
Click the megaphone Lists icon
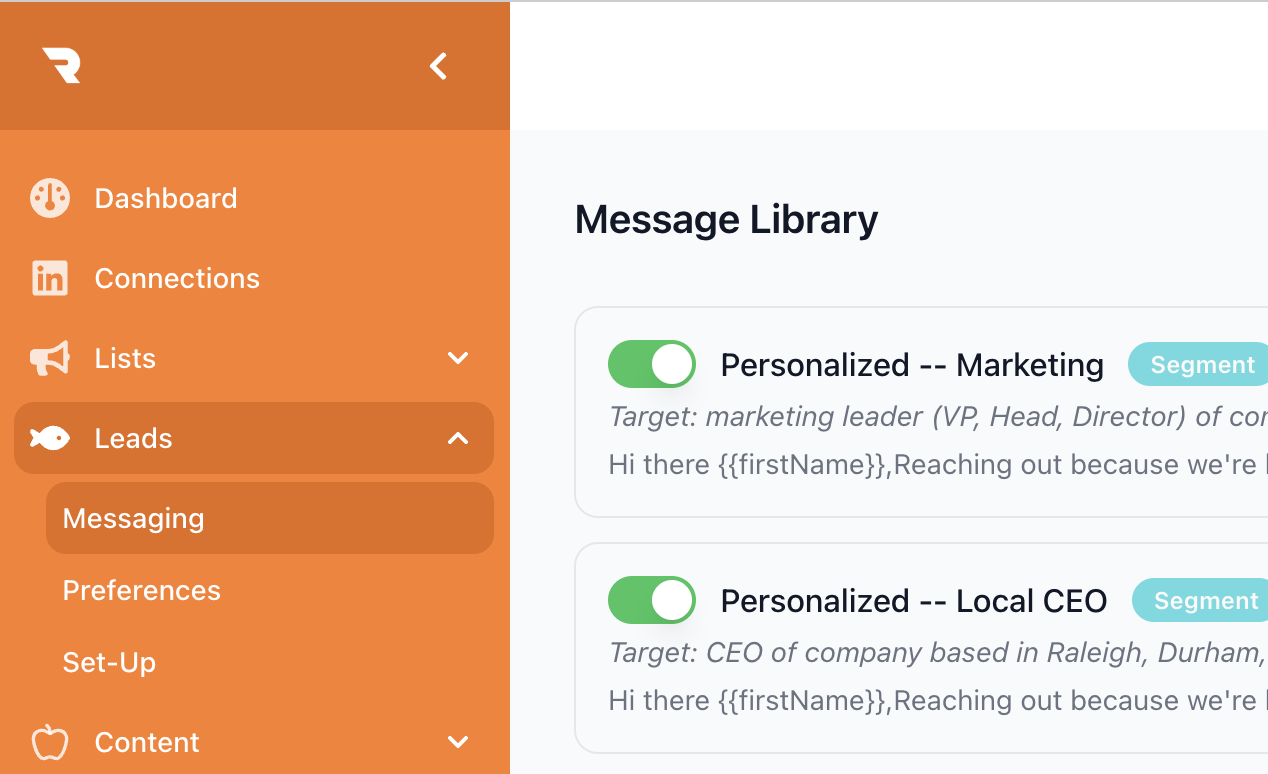click(x=50, y=358)
